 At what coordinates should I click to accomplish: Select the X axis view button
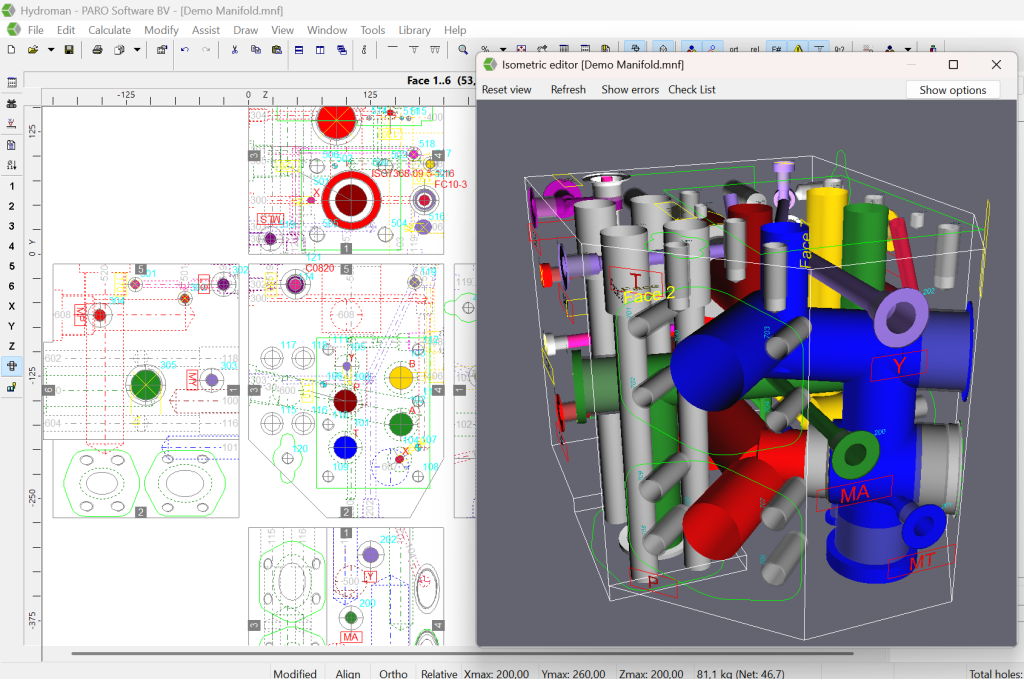(11, 306)
